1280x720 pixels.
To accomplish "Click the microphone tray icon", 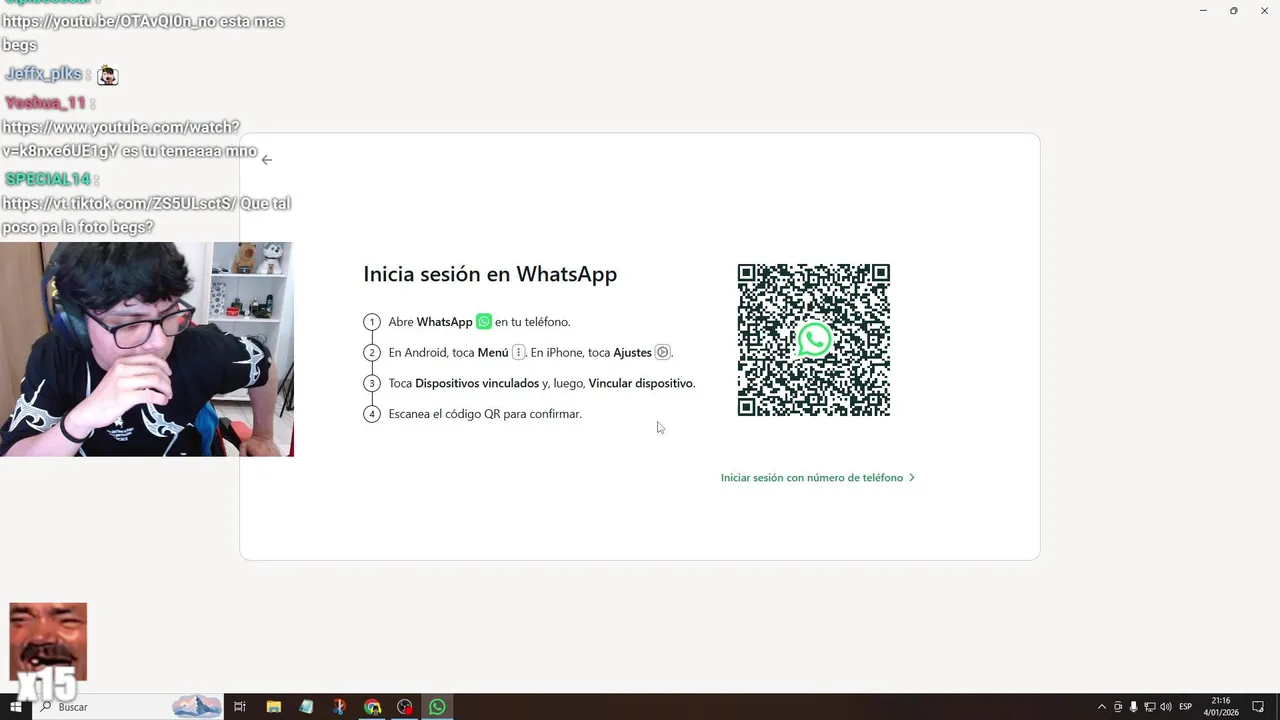I will pos(1134,707).
